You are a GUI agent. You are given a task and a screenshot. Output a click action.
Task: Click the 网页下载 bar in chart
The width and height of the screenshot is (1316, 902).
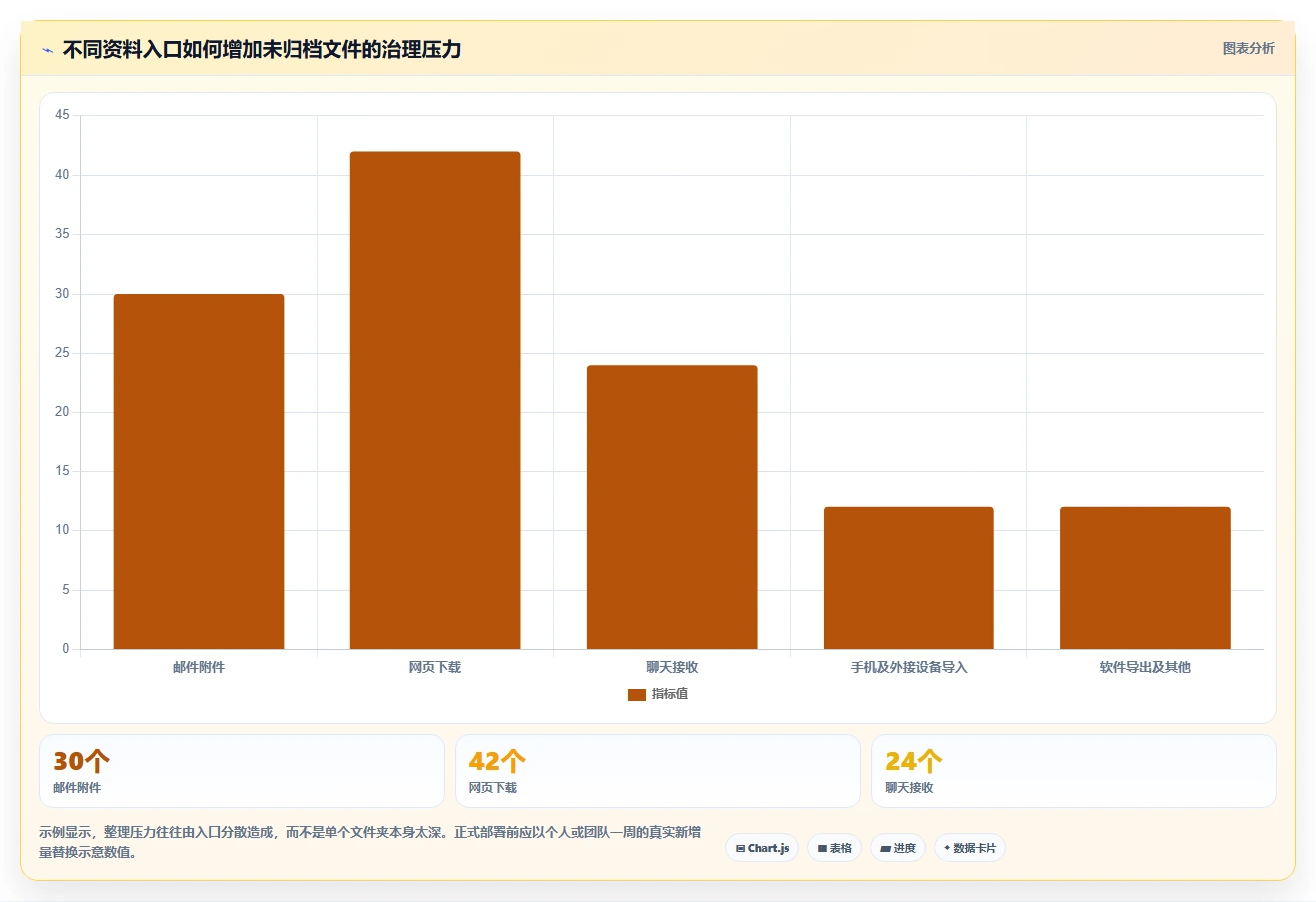(435, 401)
